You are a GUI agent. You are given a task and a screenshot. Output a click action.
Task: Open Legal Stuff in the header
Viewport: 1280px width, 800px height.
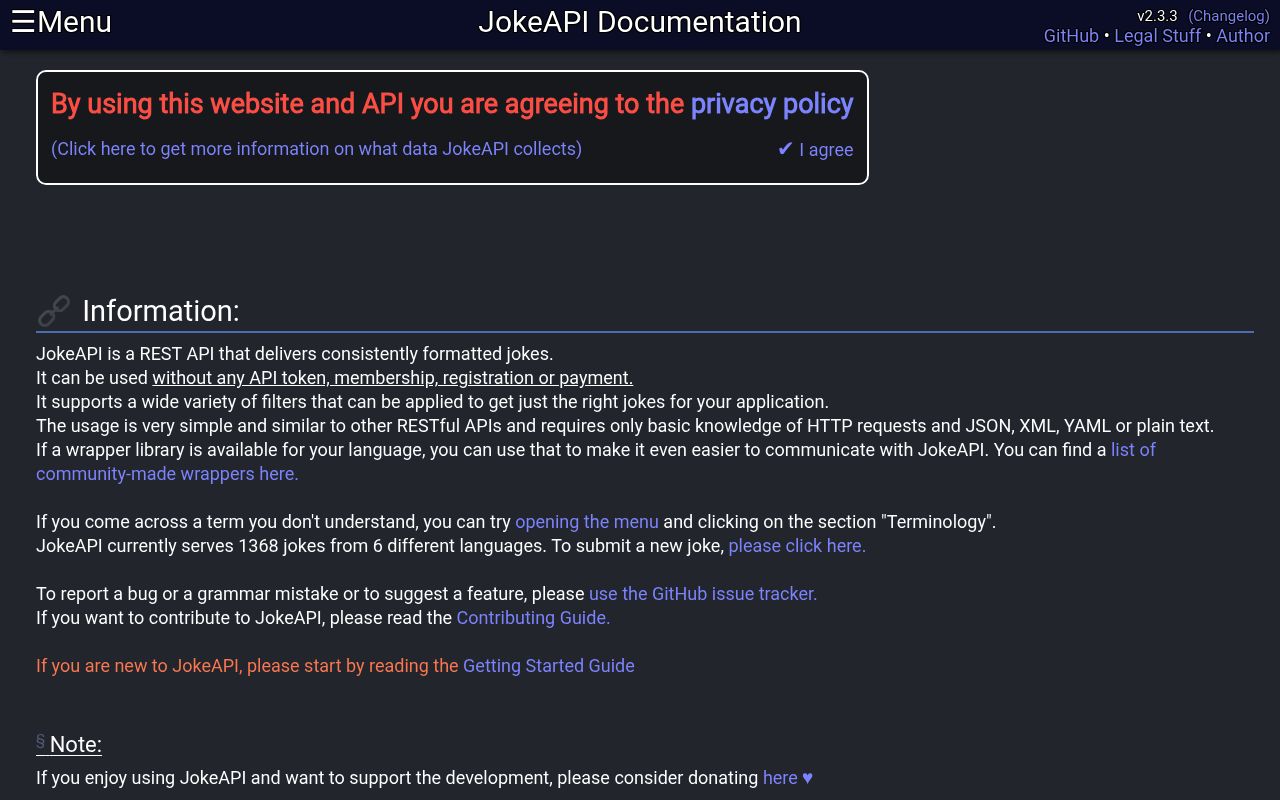click(x=1157, y=36)
